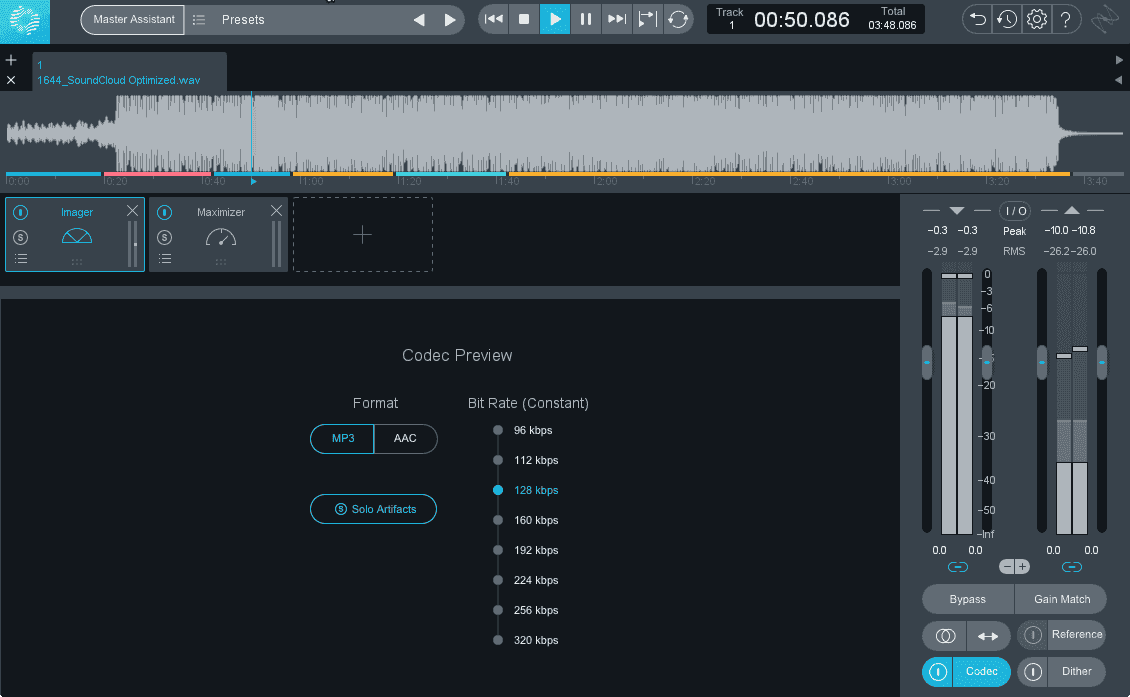
Task: Solo the Maximizer module
Action: click(x=165, y=237)
